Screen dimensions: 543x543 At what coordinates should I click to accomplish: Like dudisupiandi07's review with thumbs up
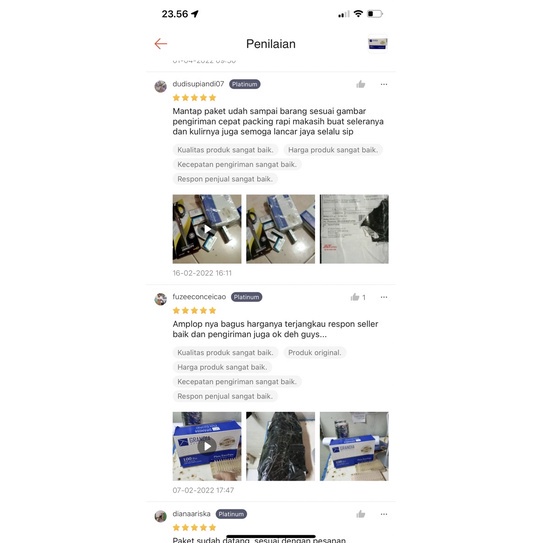360,84
